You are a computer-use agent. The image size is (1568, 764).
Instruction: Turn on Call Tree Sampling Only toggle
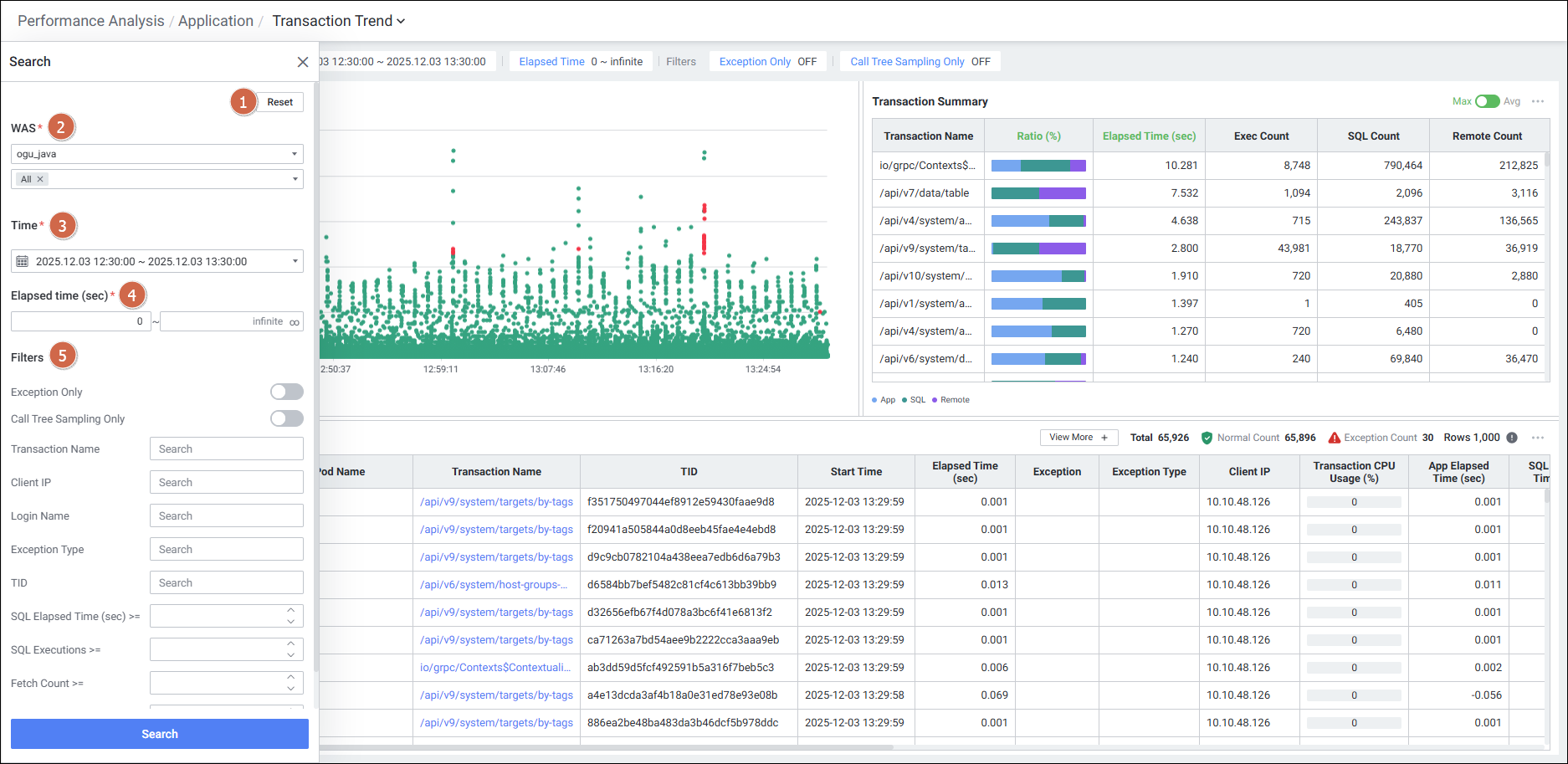click(x=286, y=418)
